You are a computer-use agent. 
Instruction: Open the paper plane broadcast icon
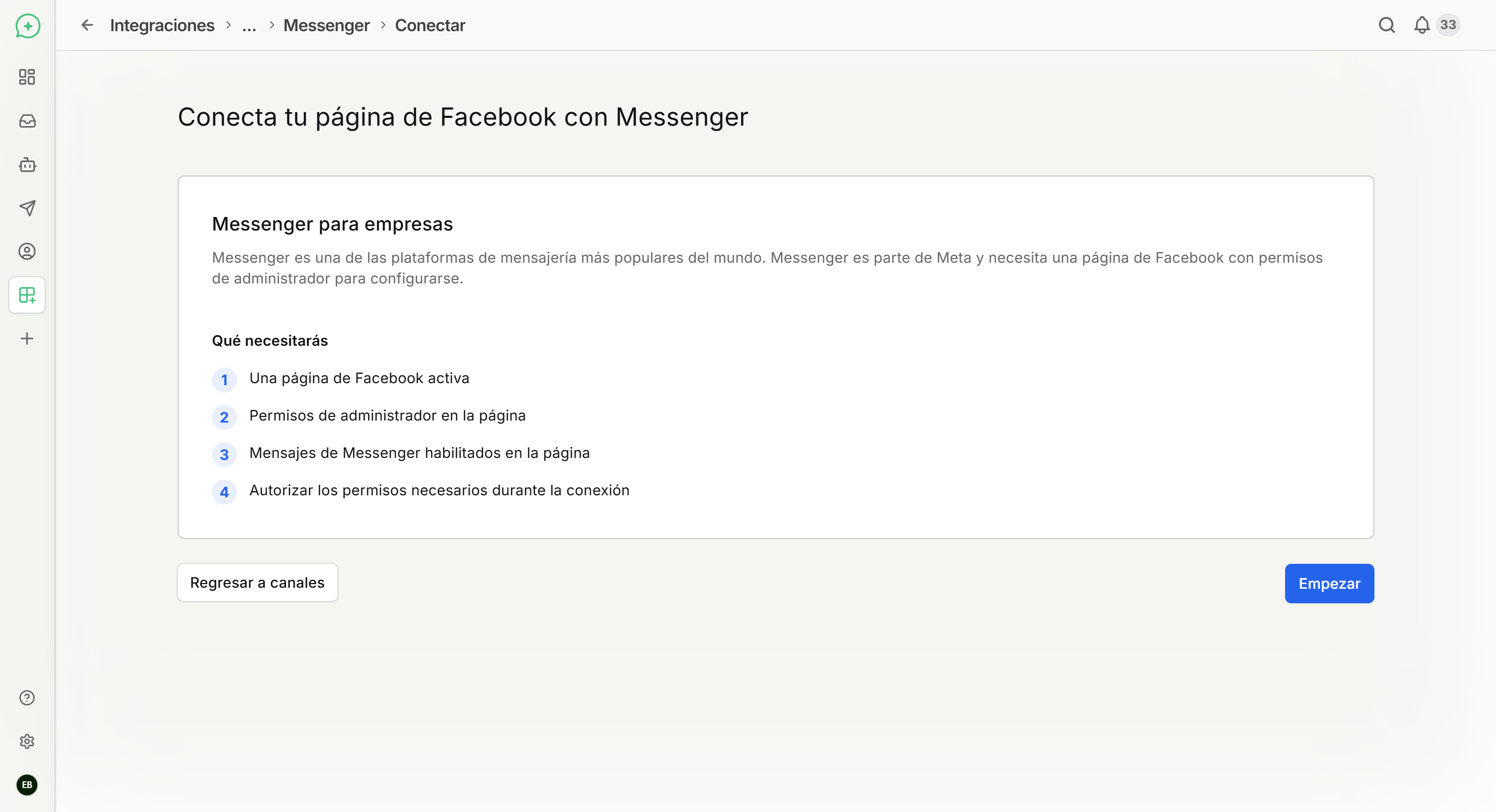pyautogui.click(x=28, y=208)
